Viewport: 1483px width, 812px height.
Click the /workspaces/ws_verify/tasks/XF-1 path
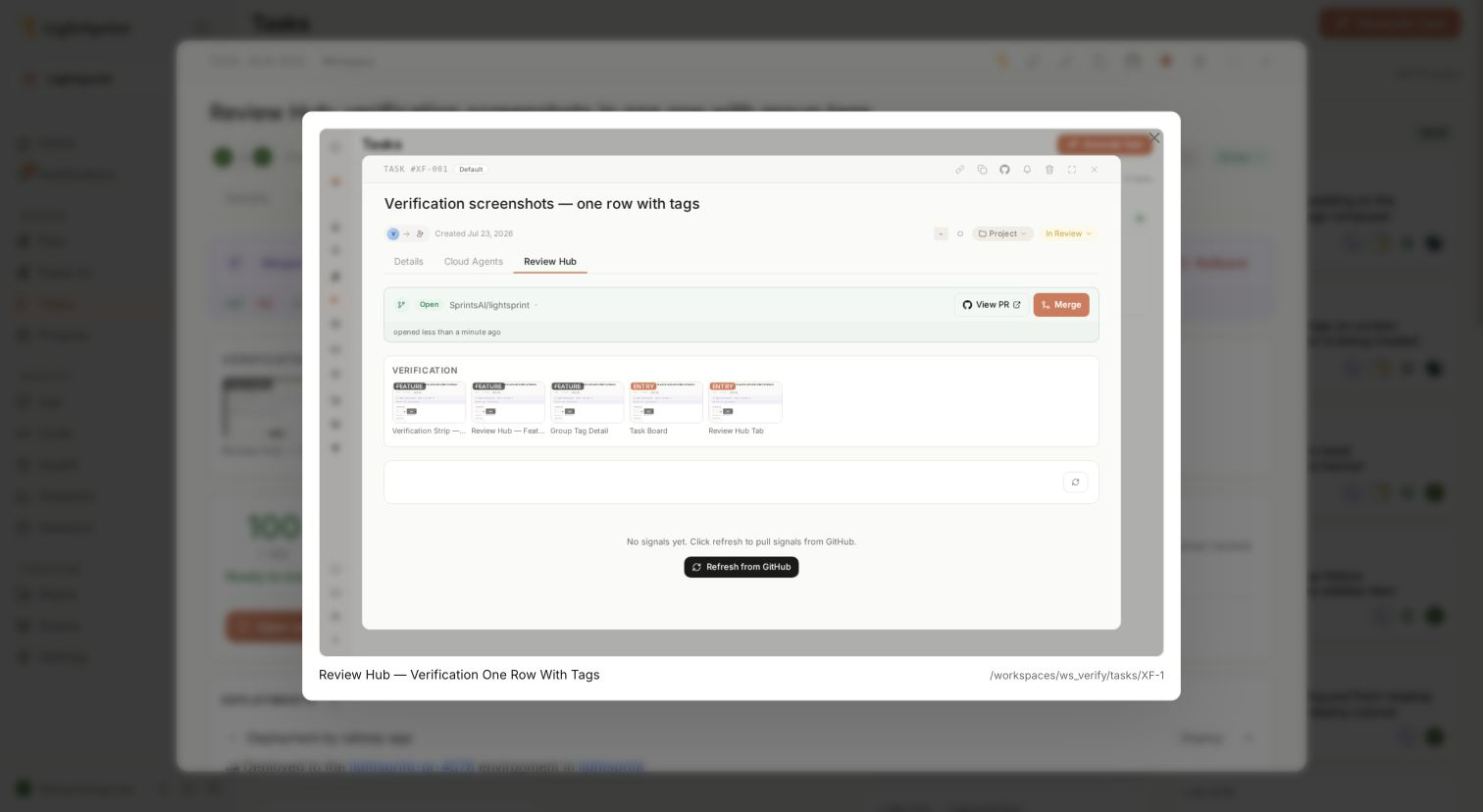pos(1077,676)
